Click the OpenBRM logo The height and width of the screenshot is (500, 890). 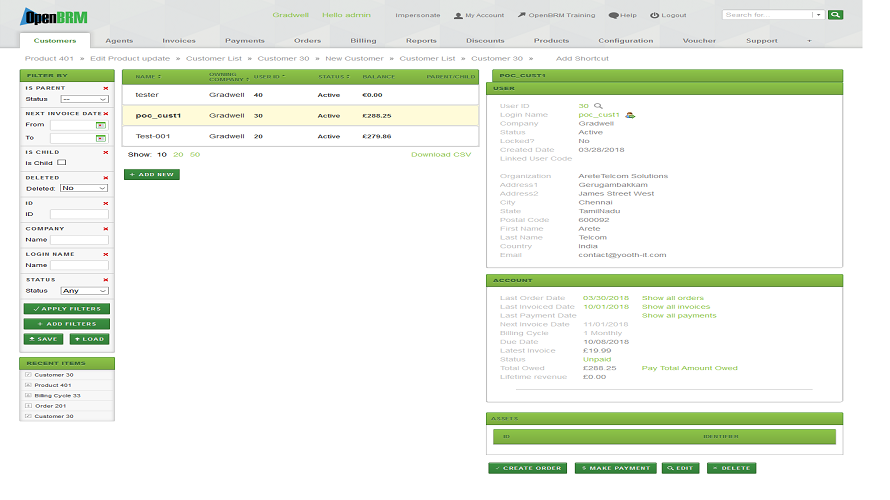tap(54, 16)
